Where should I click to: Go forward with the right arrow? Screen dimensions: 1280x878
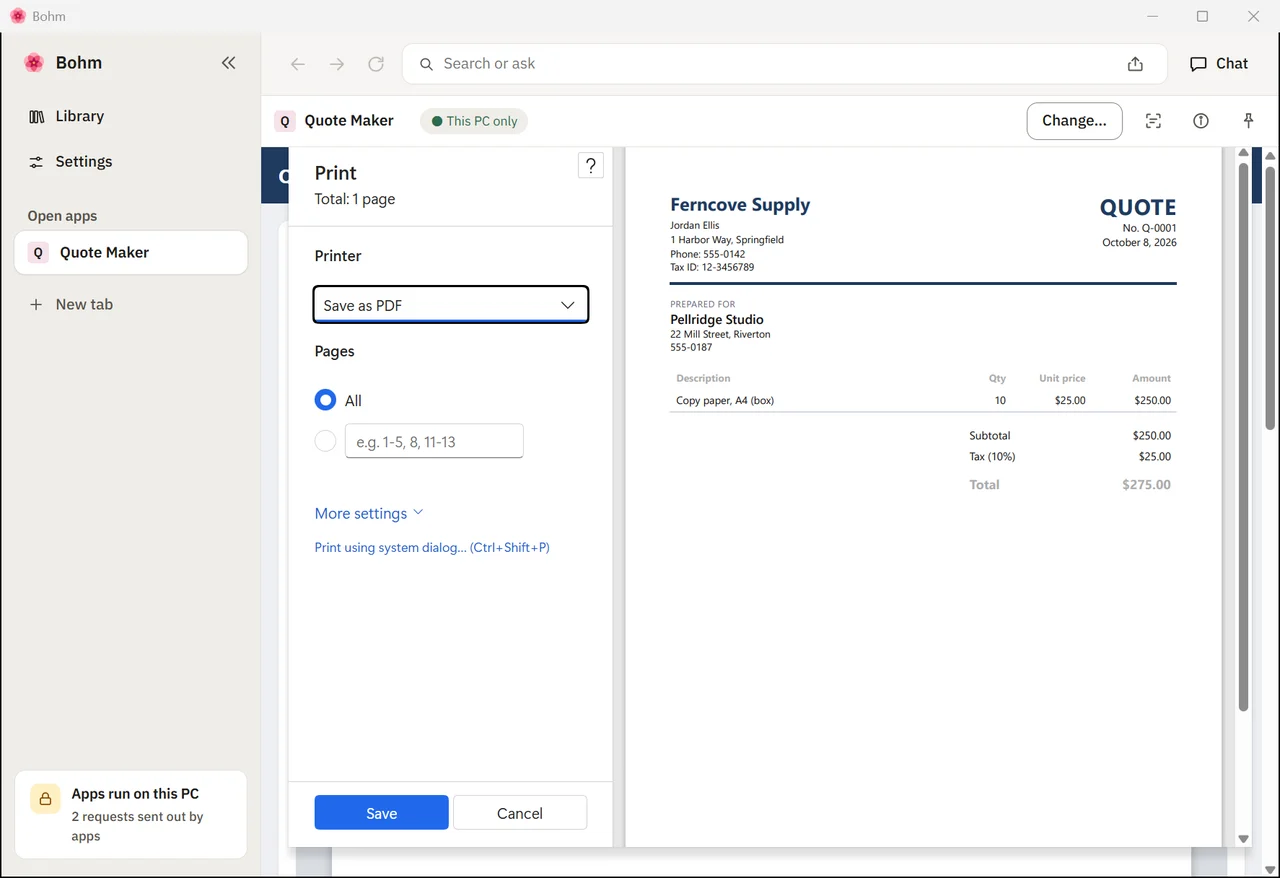(337, 64)
